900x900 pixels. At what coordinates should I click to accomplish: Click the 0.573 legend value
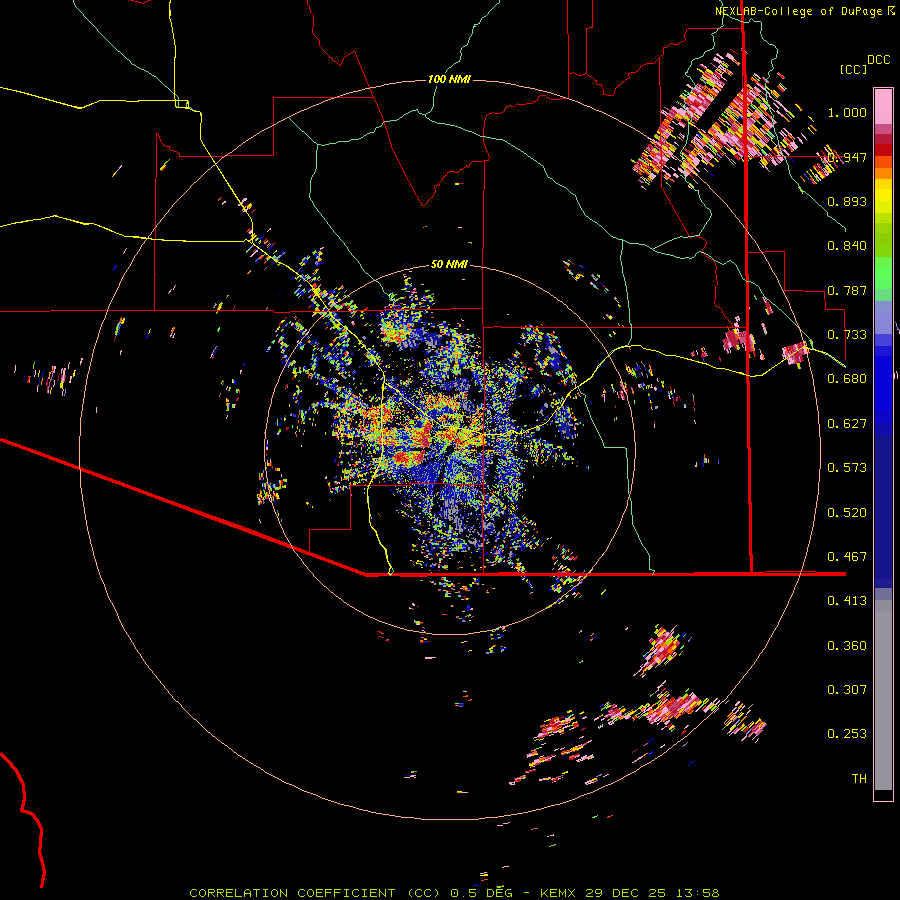pyautogui.click(x=847, y=468)
